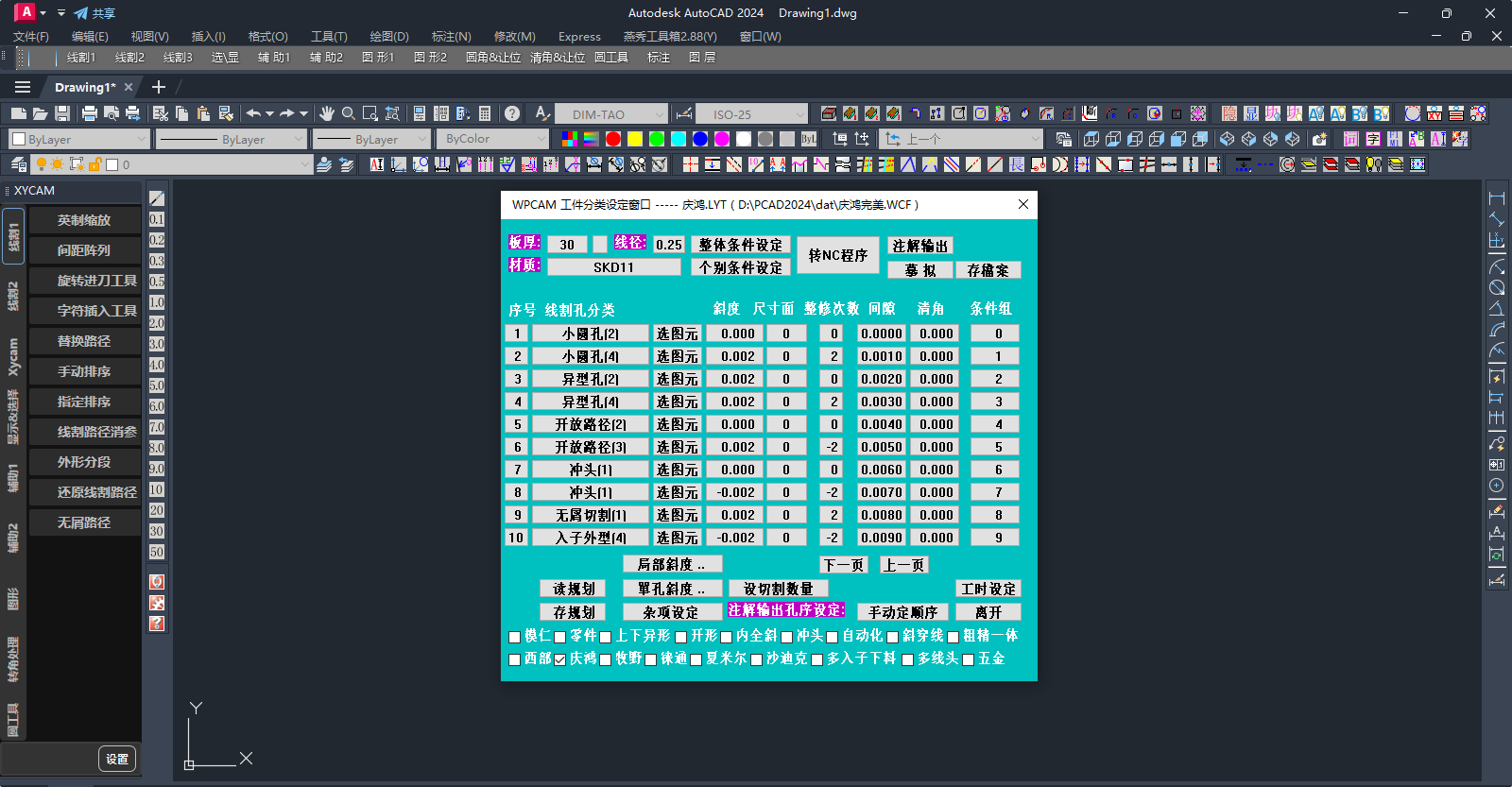Click the 字 text icon in toolbar
Image resolution: width=1512 pixels, height=787 pixels.
(x=1373, y=139)
